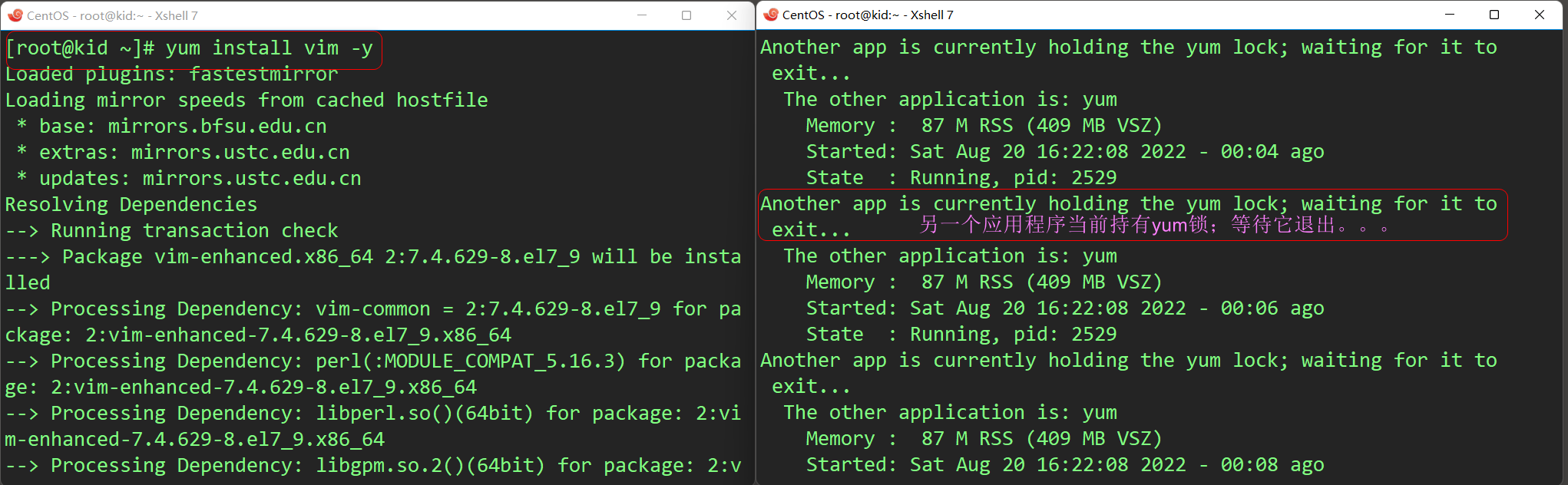Click the 'Started' line ending '00:08 ago'
This screenshot has height=485, width=1568.
(1065, 465)
